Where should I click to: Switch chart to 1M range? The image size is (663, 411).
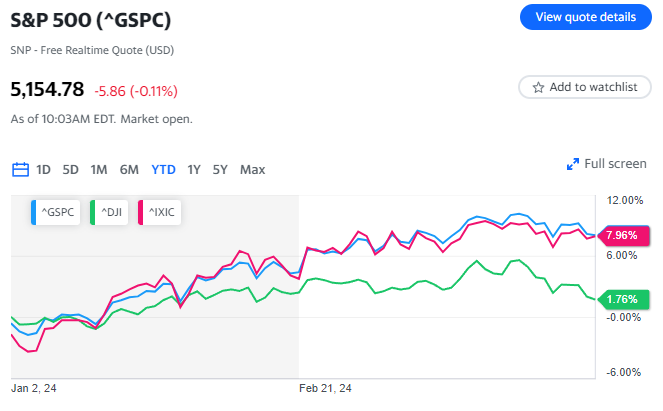click(99, 169)
